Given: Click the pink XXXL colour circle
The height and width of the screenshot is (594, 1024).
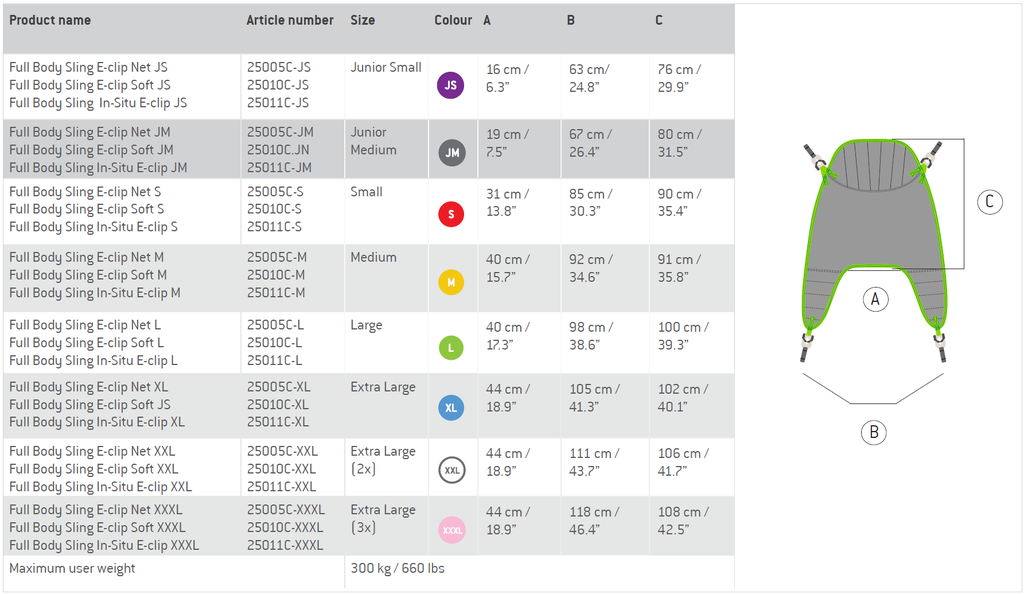Looking at the screenshot, I should 452,530.
